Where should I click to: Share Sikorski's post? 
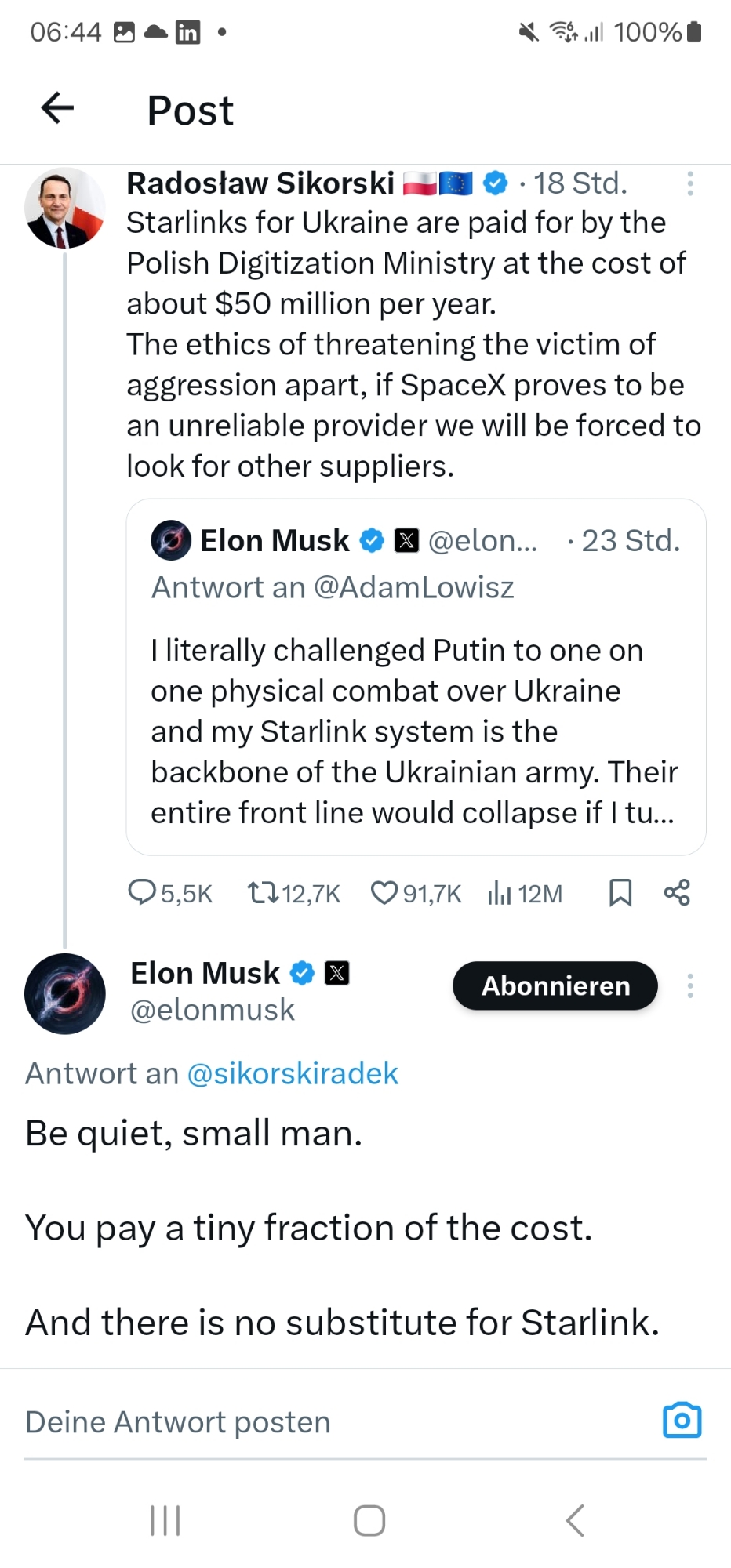pyautogui.click(x=677, y=892)
